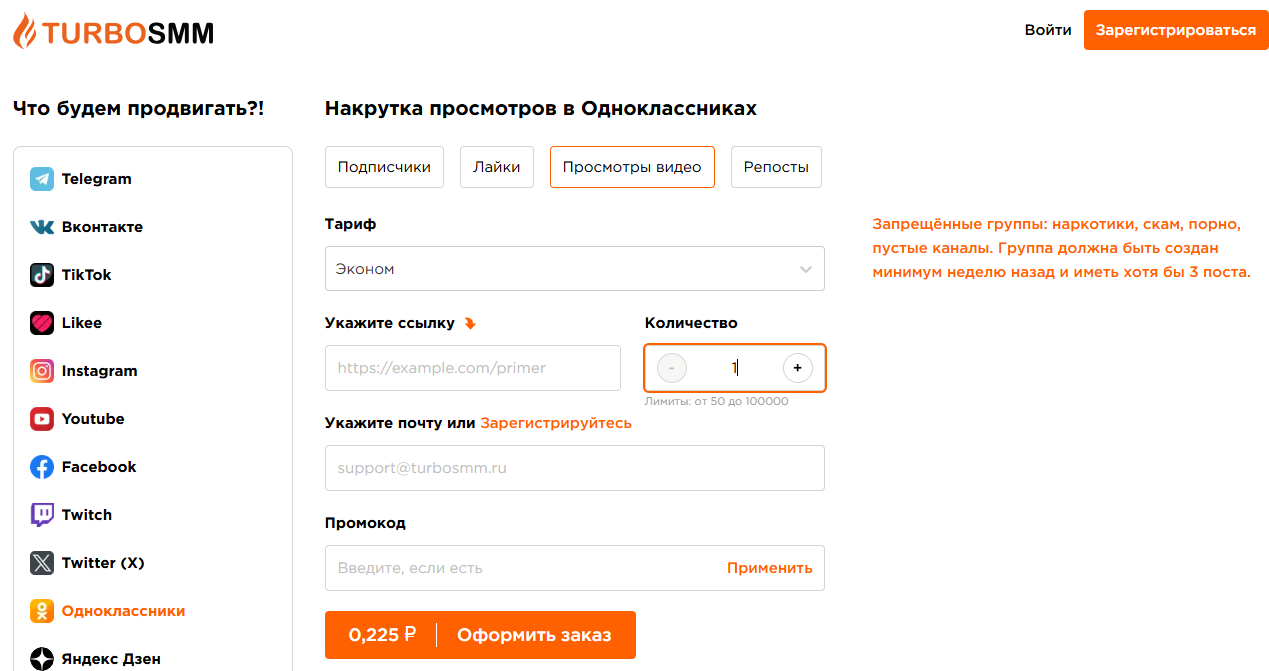Focus the email input field
The image size is (1269, 671).
[575, 468]
